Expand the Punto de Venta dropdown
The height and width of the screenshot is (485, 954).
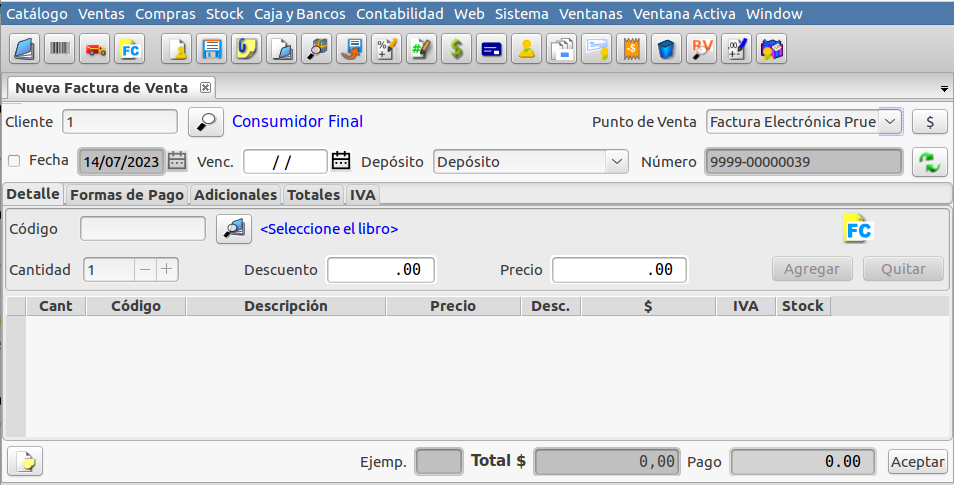coord(890,122)
